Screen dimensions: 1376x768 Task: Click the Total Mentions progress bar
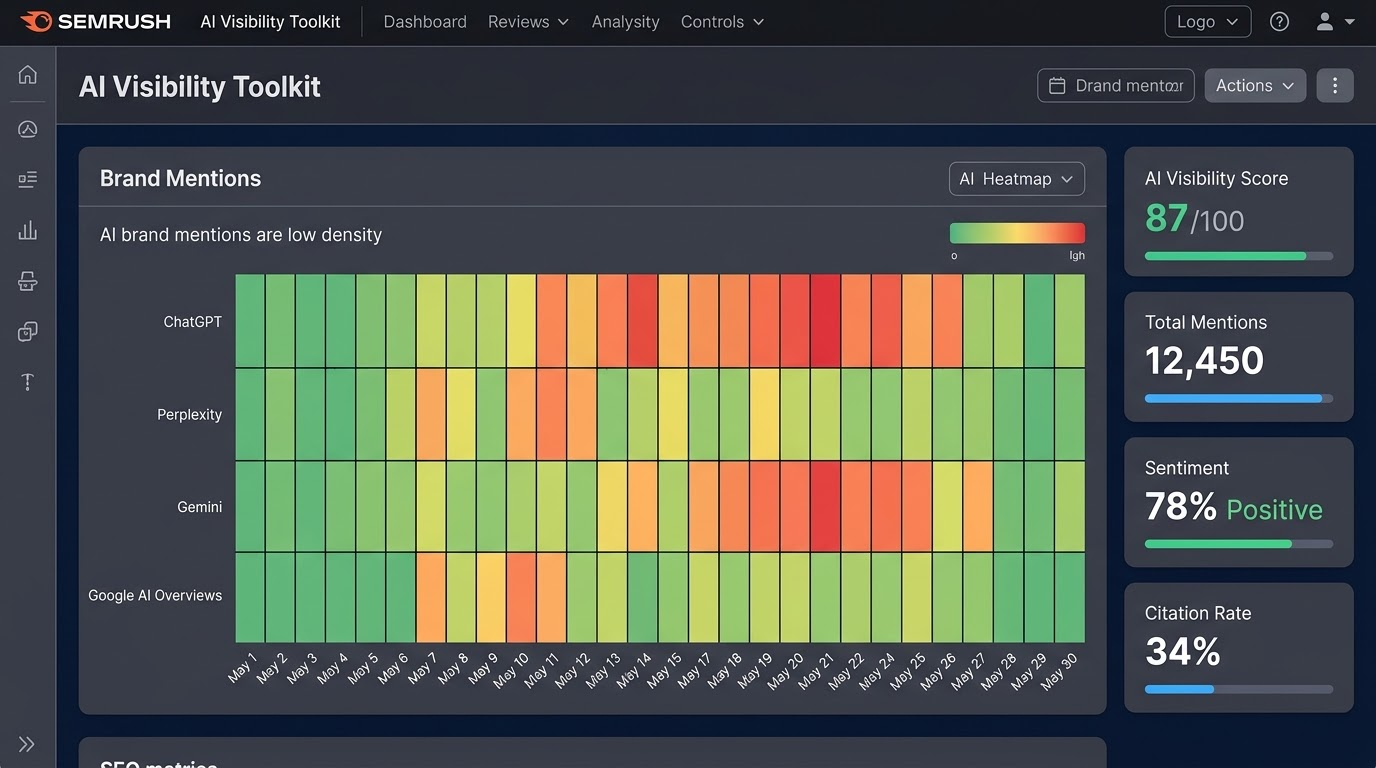coord(1239,398)
